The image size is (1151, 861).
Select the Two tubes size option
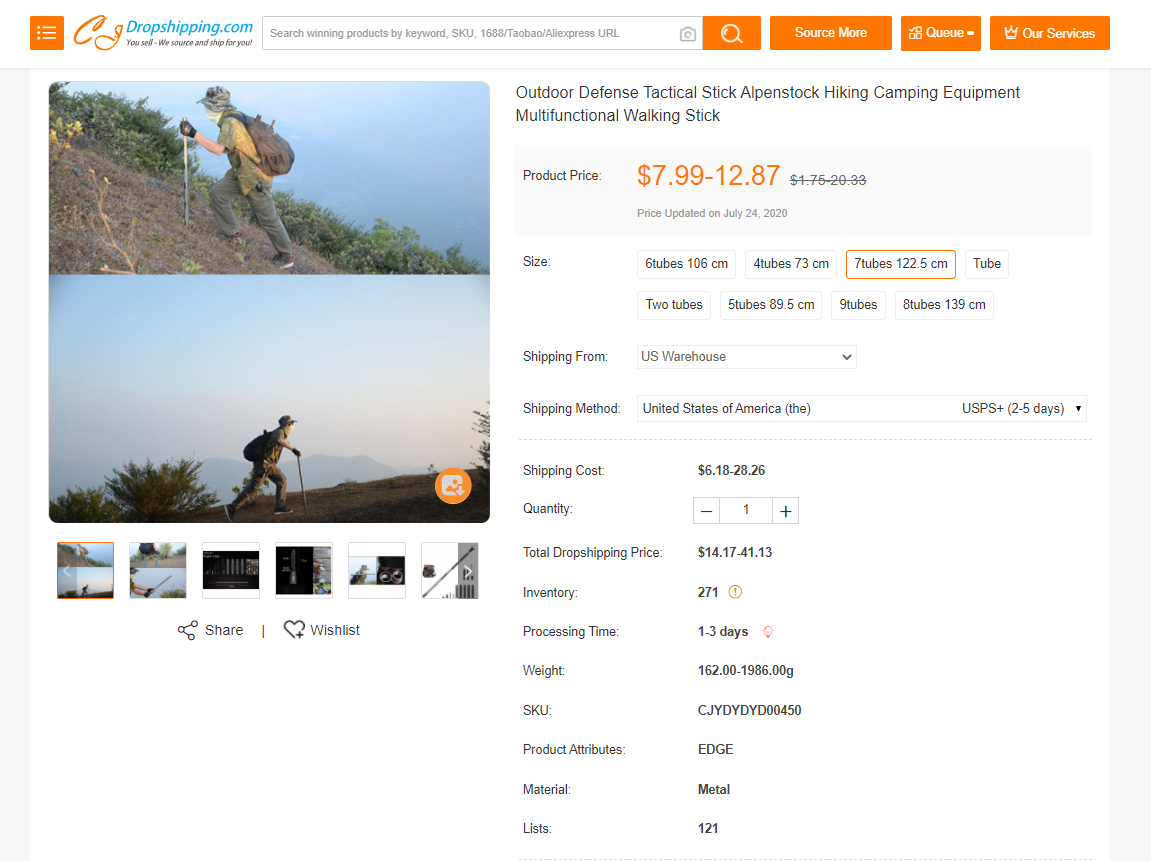coord(673,305)
